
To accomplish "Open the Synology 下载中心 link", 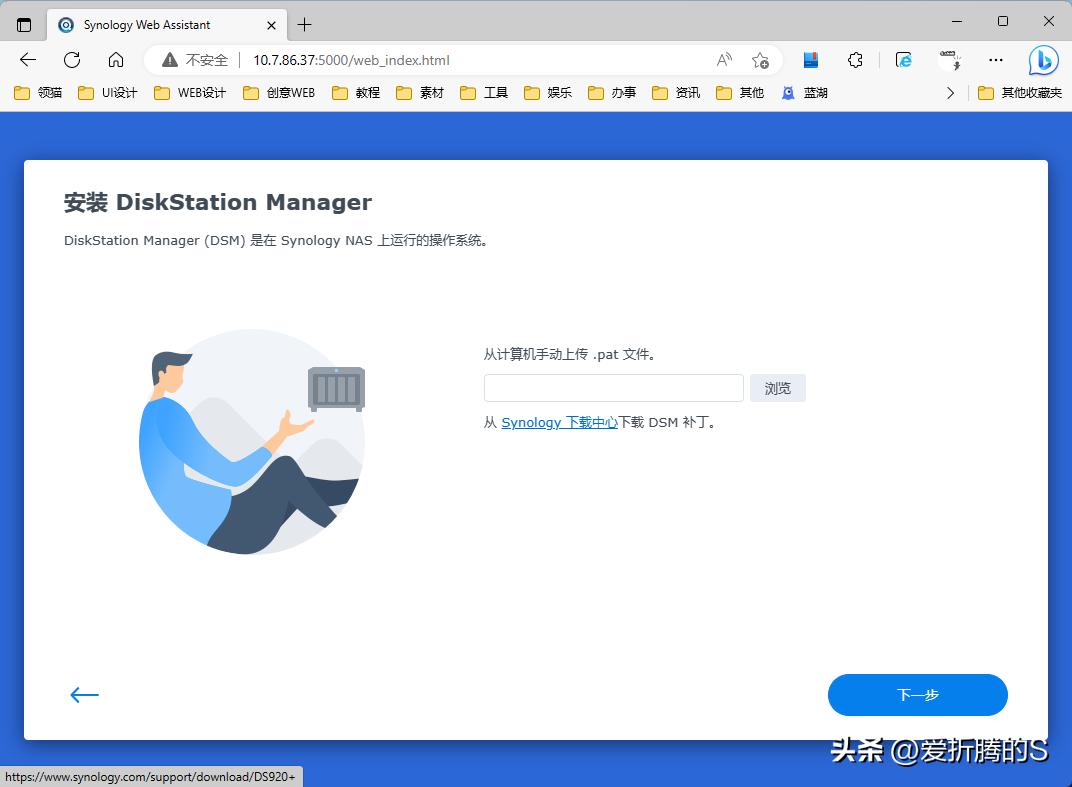I will (559, 422).
